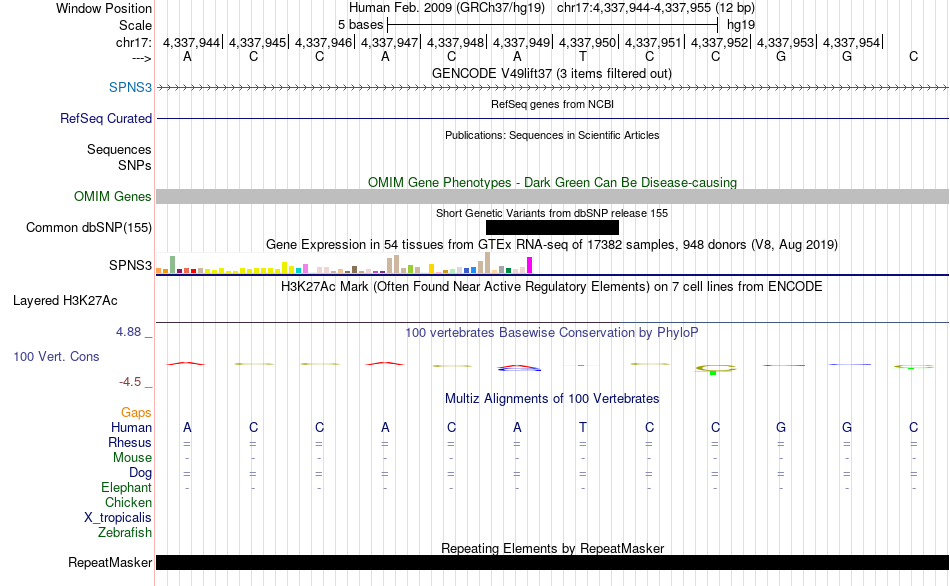
Task: Click the 5 bases scale bar
Action: (x=553, y=25)
